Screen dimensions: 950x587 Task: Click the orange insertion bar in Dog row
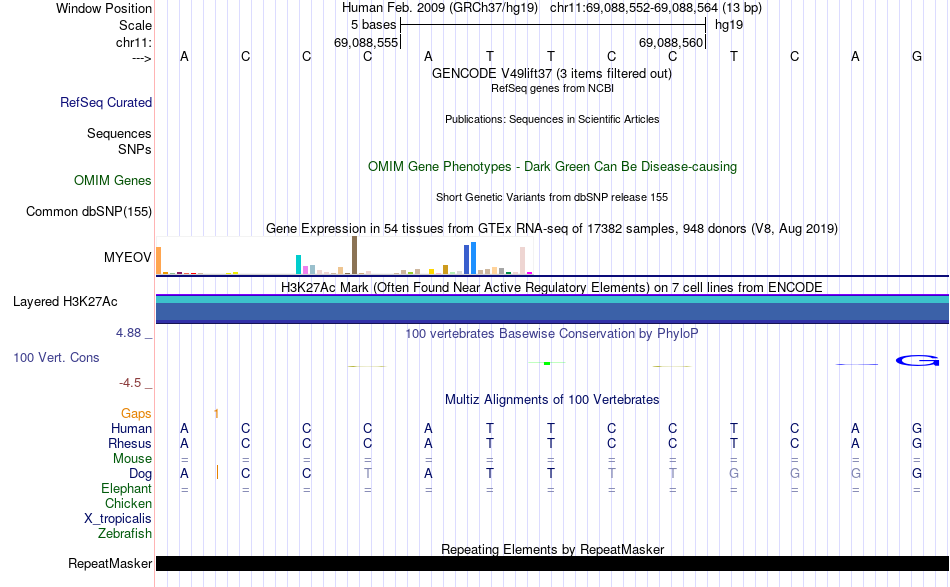217,473
